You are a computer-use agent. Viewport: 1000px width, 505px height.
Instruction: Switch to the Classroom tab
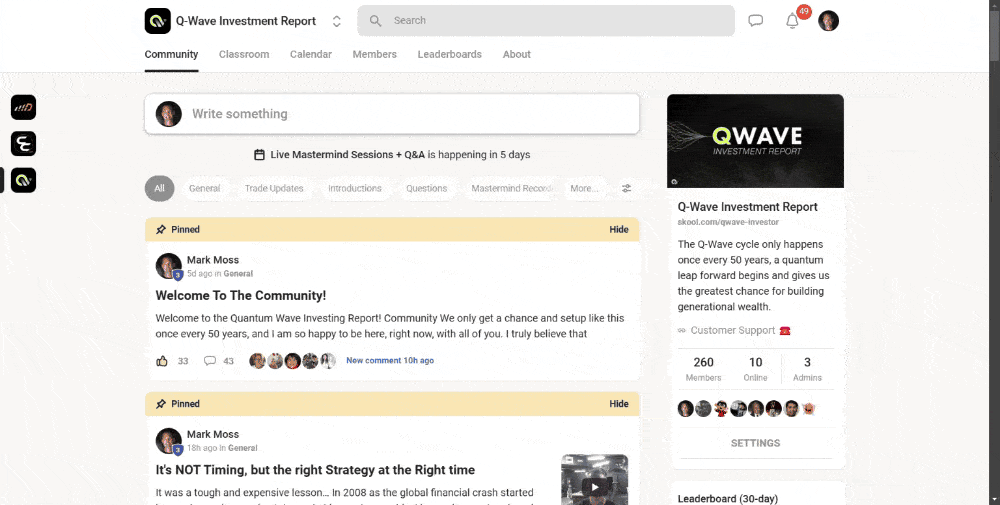(244, 54)
